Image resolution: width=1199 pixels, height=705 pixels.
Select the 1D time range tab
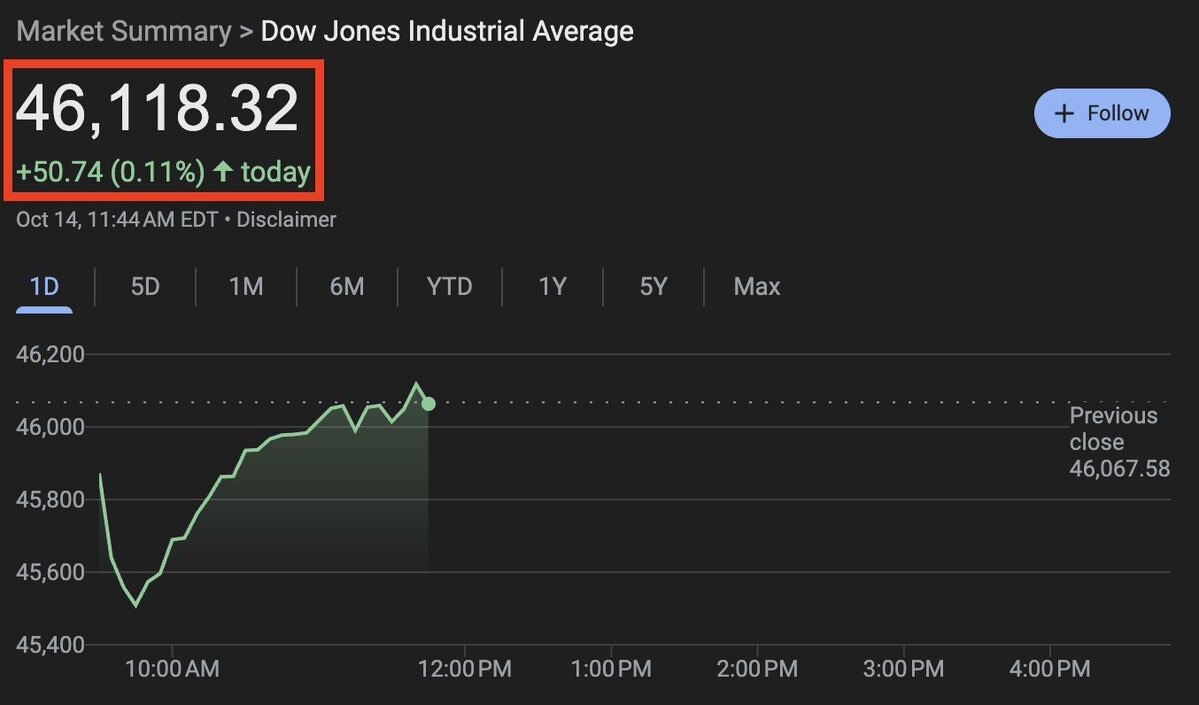pyautogui.click(x=44, y=287)
